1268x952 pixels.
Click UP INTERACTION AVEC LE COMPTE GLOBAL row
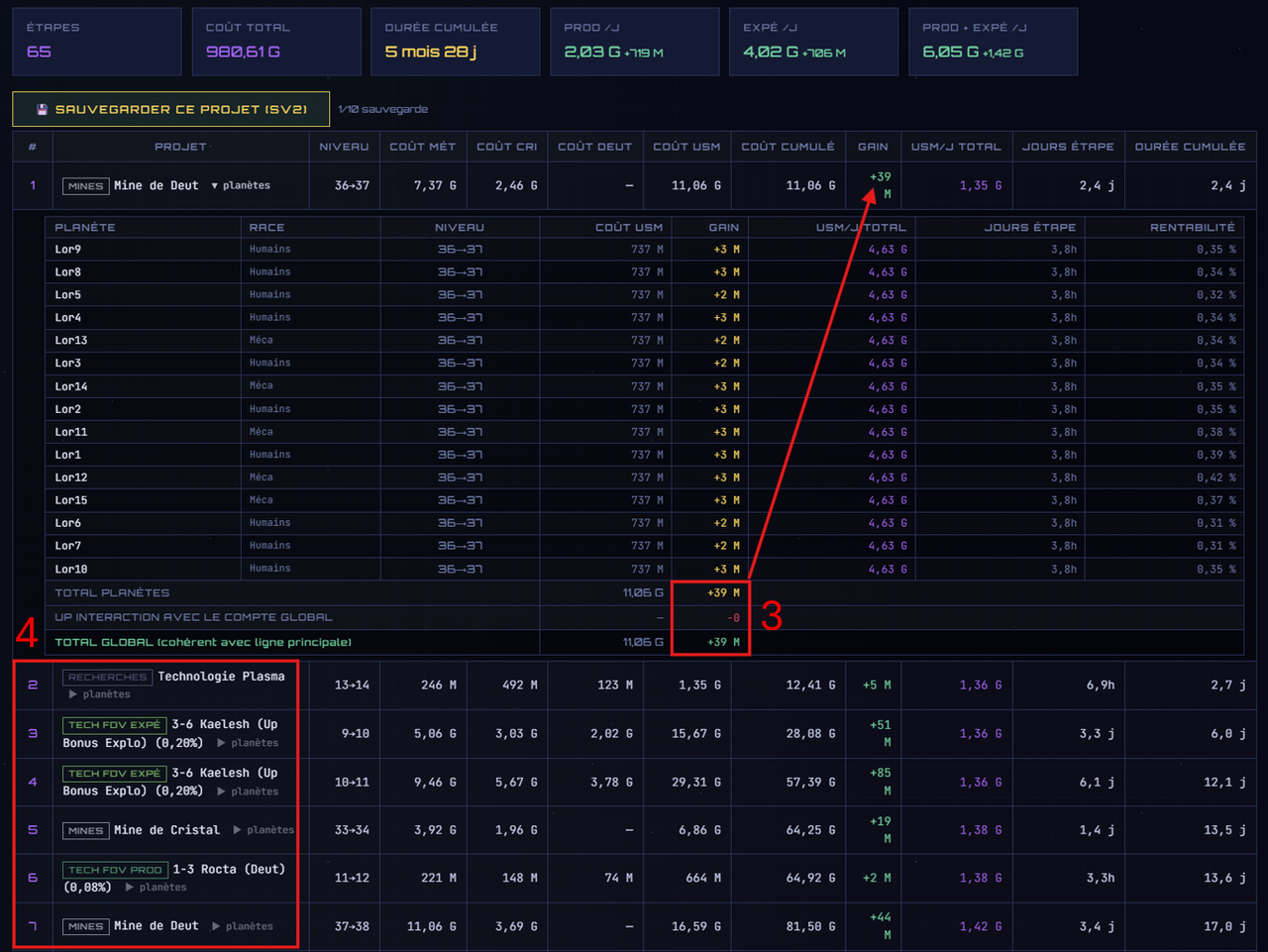tap(644, 617)
